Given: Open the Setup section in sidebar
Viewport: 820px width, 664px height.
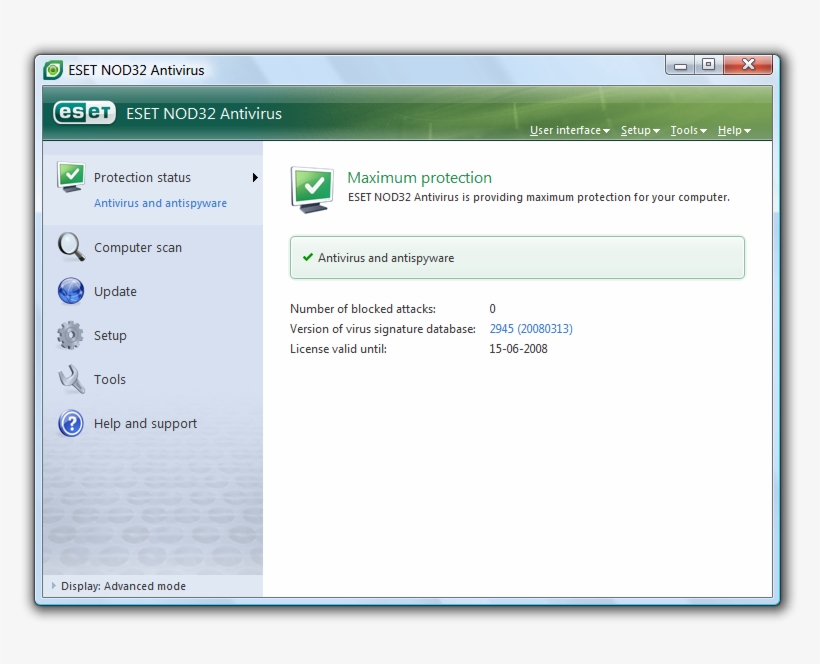Looking at the screenshot, I should coord(110,335).
